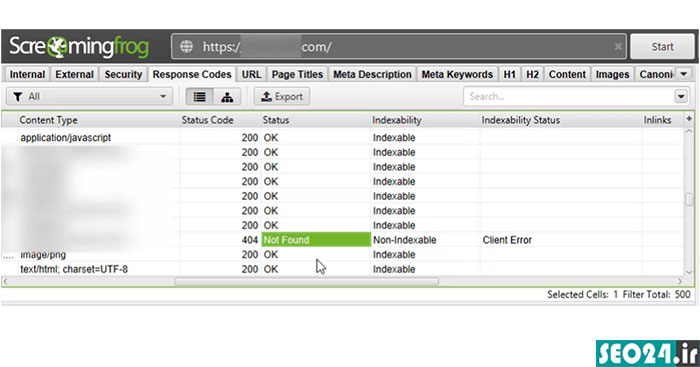The height and width of the screenshot is (367, 700).
Task: Click the globe icon in the URL bar
Action: click(x=186, y=46)
